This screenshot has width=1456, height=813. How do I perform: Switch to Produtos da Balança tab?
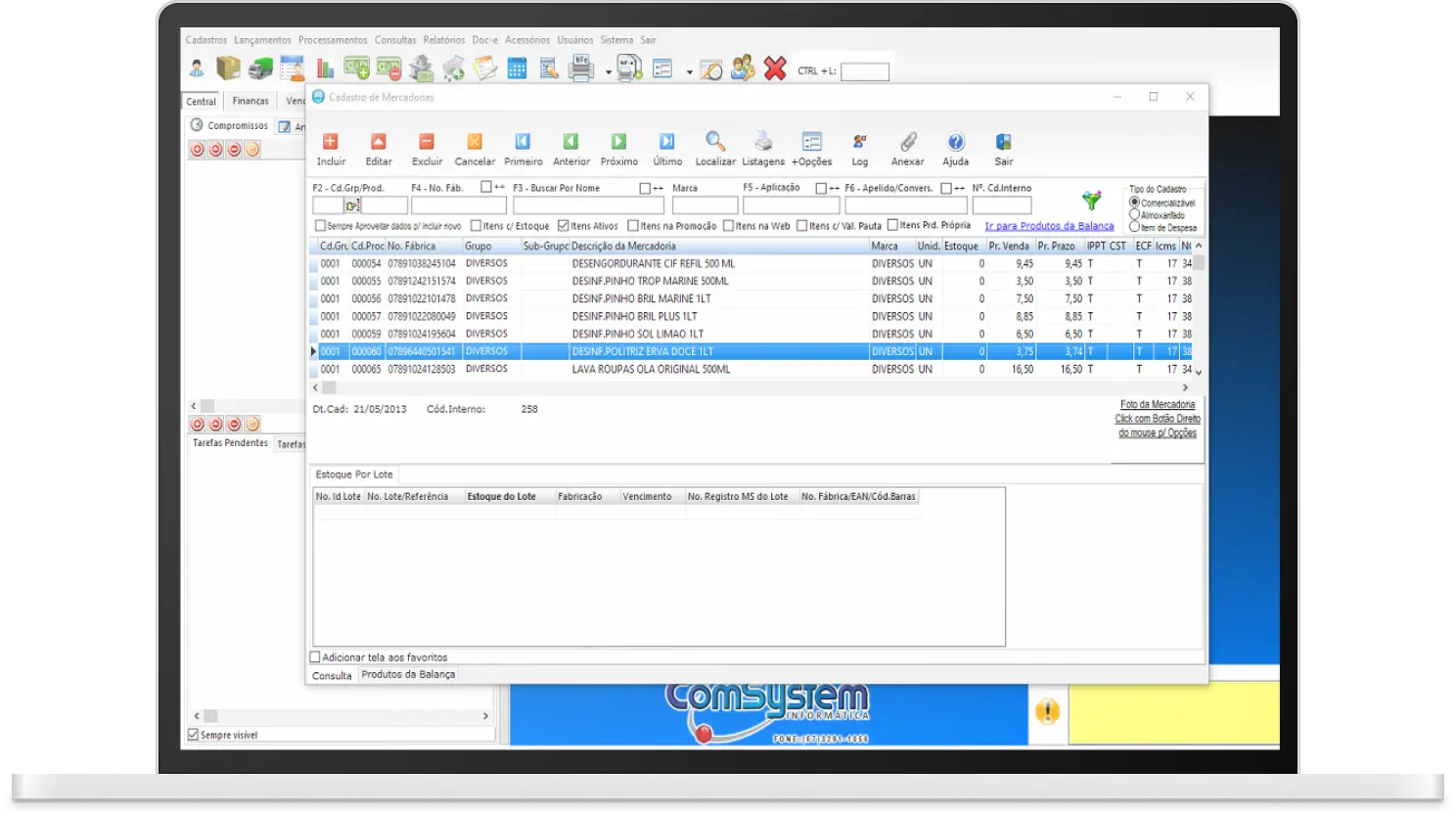(x=408, y=674)
